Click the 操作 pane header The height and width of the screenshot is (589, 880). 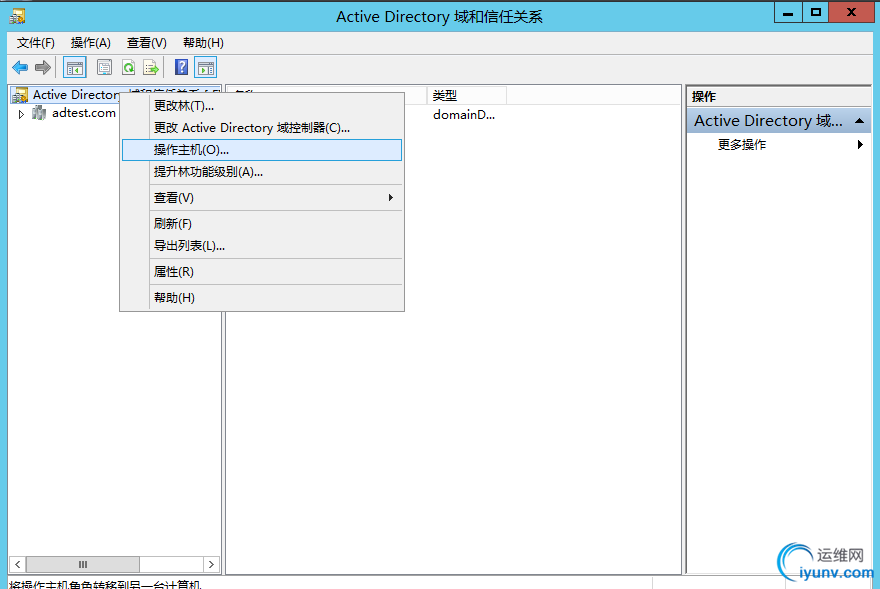tap(778, 97)
